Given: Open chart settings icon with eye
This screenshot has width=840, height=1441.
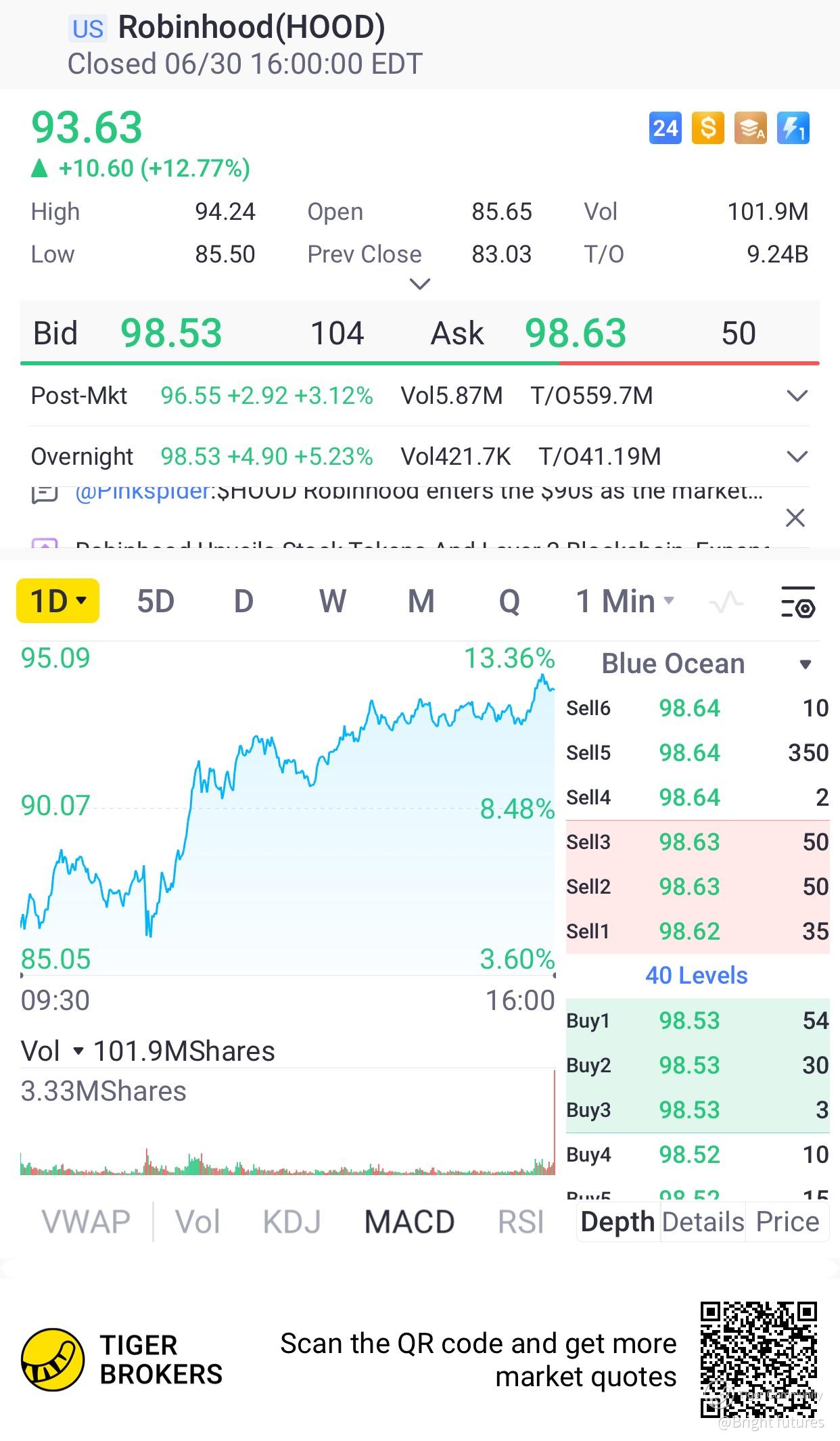Looking at the screenshot, I should (797, 601).
